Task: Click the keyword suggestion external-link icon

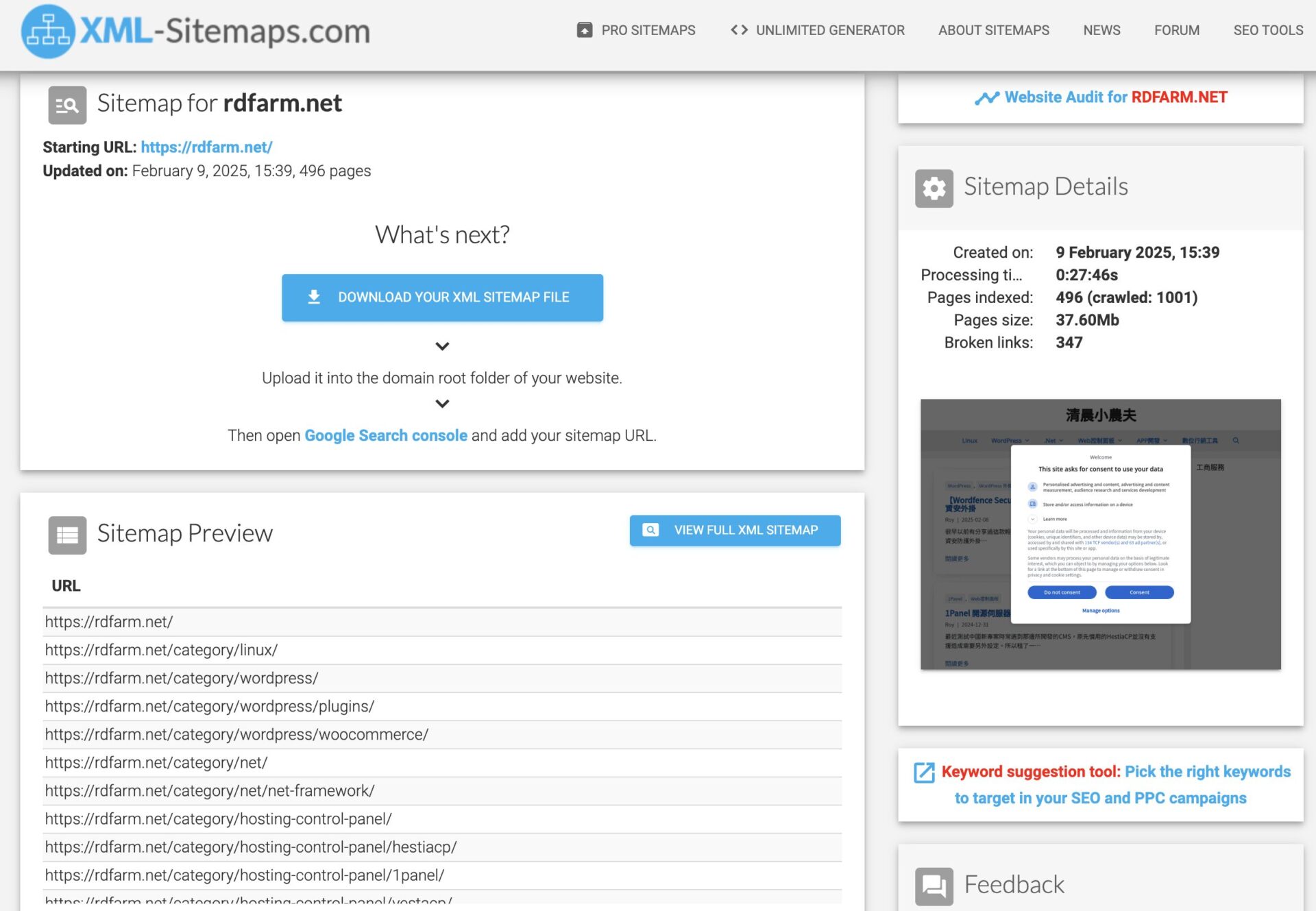Action: [x=924, y=773]
